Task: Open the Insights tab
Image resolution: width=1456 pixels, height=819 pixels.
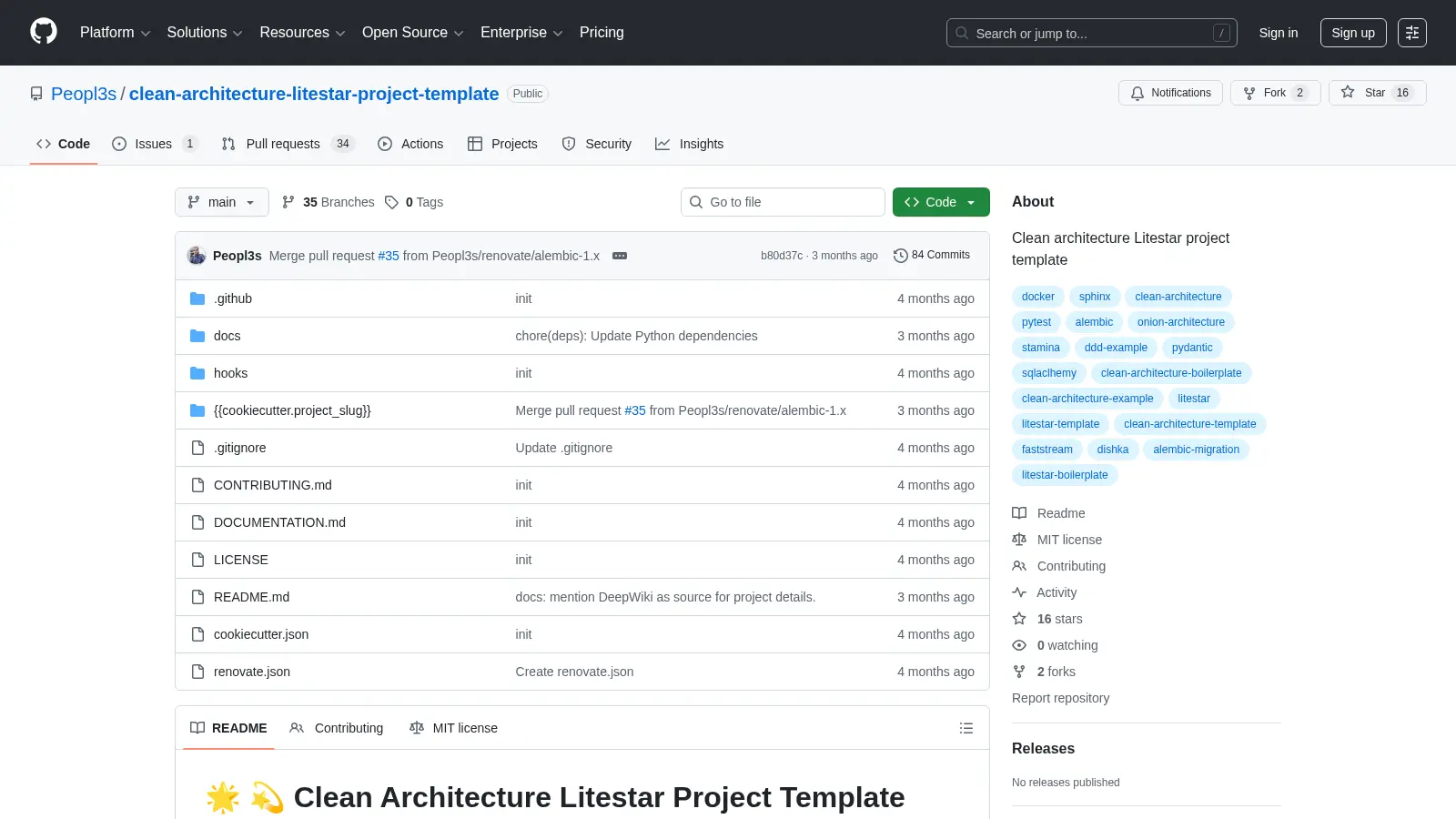Action: tap(690, 144)
